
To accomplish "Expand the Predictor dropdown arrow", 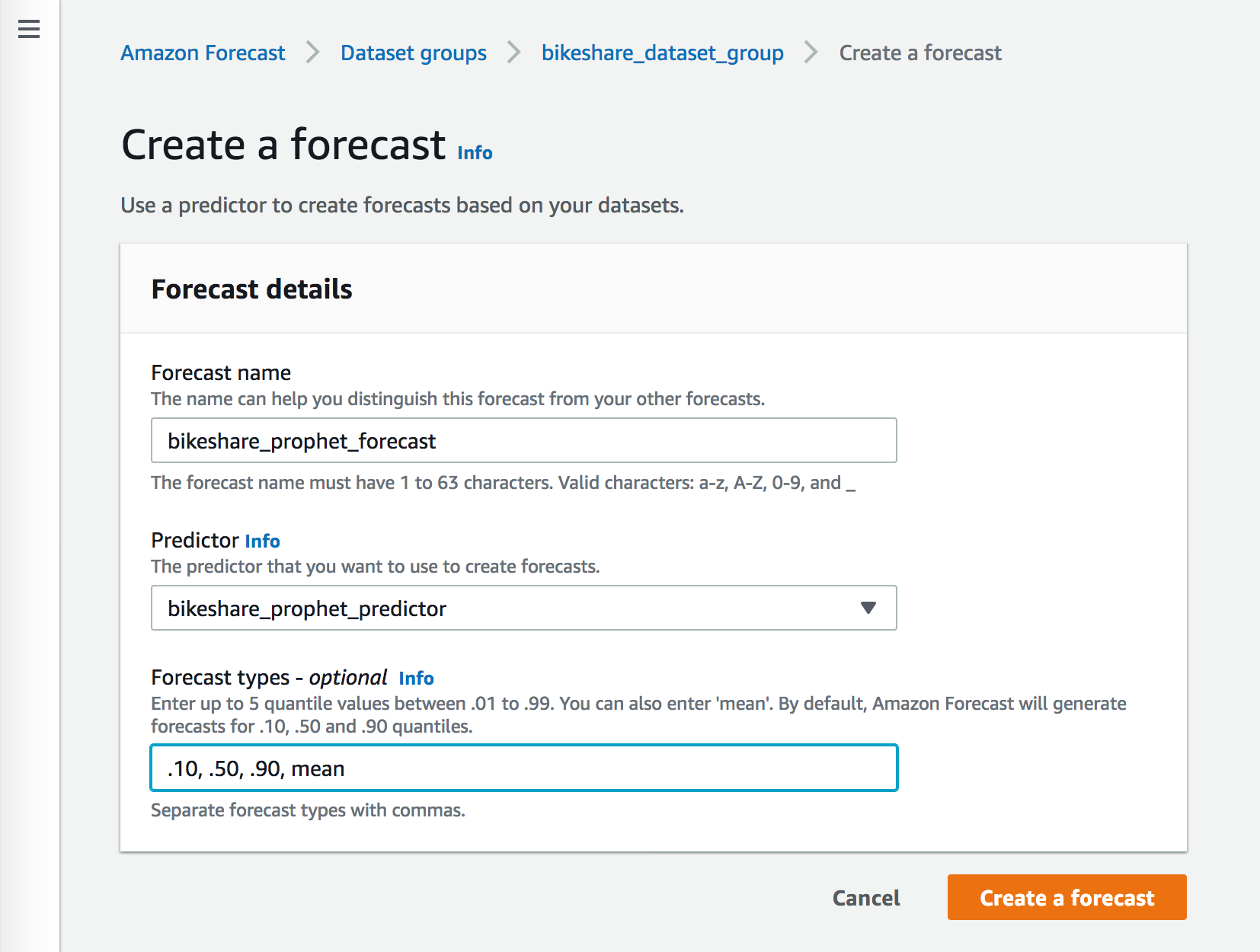I will click(868, 608).
